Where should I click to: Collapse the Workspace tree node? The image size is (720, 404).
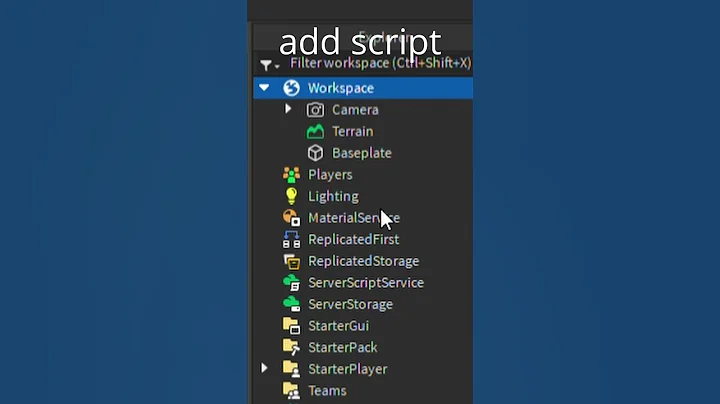pyautogui.click(x=264, y=87)
